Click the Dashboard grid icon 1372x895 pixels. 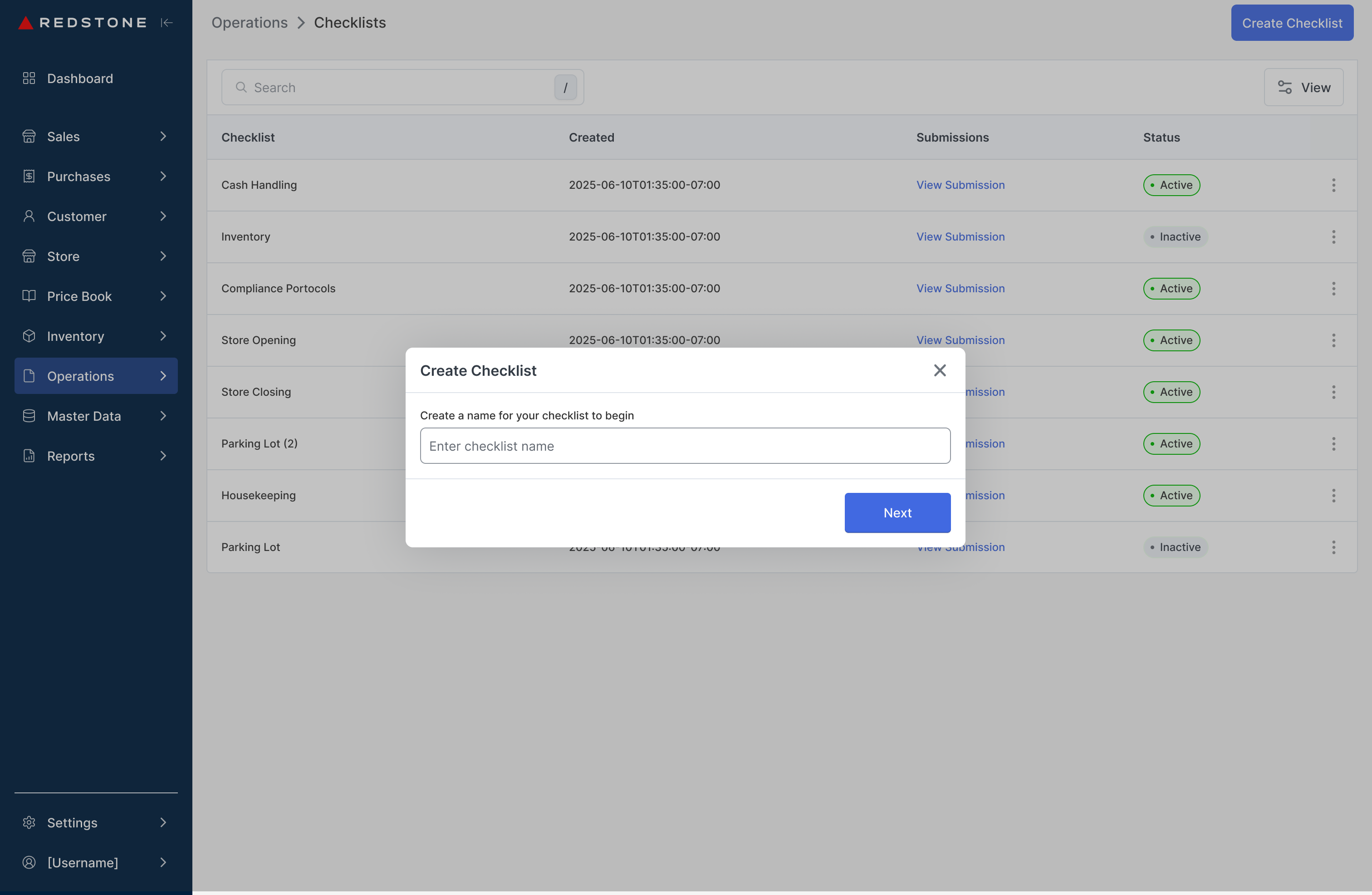click(x=29, y=79)
